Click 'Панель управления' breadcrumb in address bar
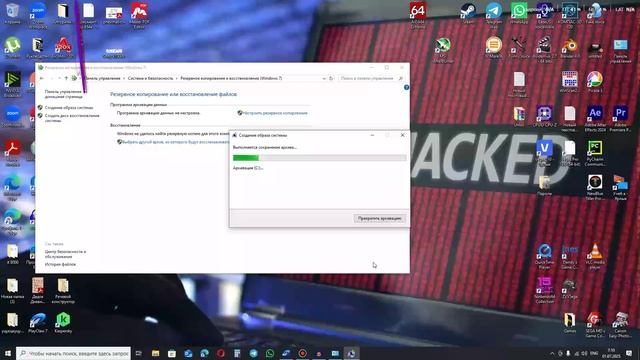The image size is (640, 360). tap(103, 78)
